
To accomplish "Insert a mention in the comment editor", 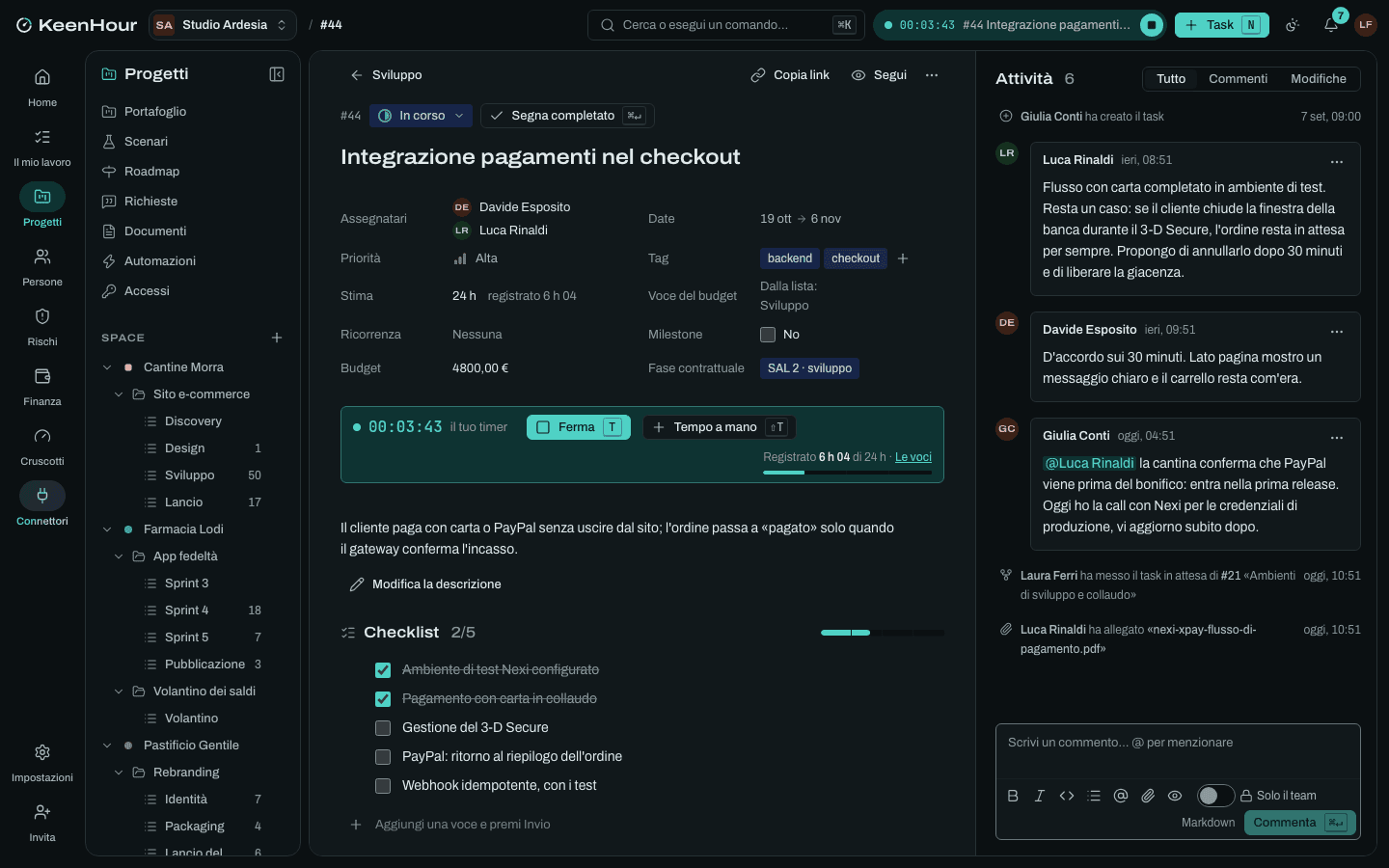I will pos(1121,796).
